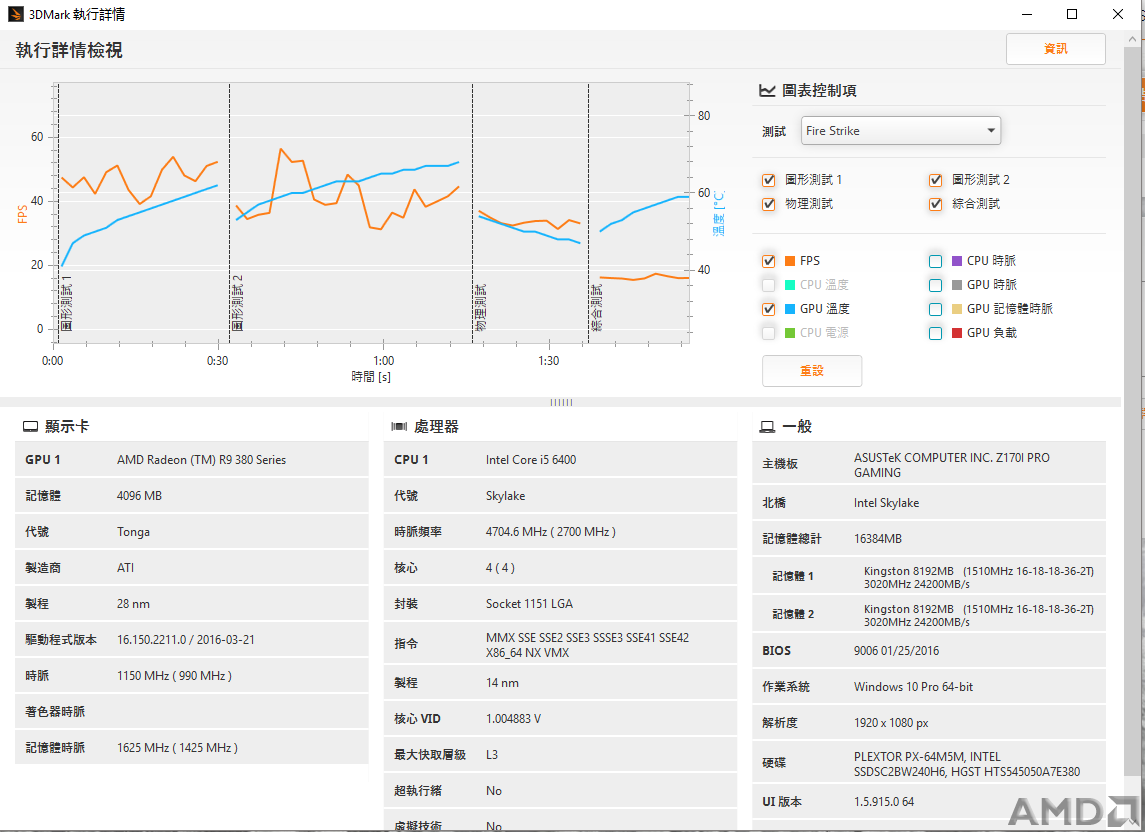Click the 時間 [s] axis label
Image resolution: width=1145 pixels, height=832 pixels.
(371, 377)
